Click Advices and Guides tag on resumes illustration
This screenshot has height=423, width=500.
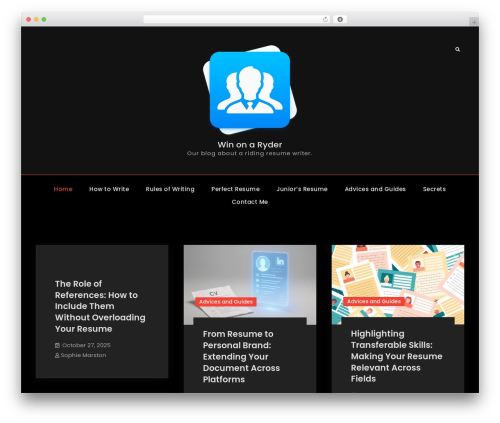tap(374, 301)
